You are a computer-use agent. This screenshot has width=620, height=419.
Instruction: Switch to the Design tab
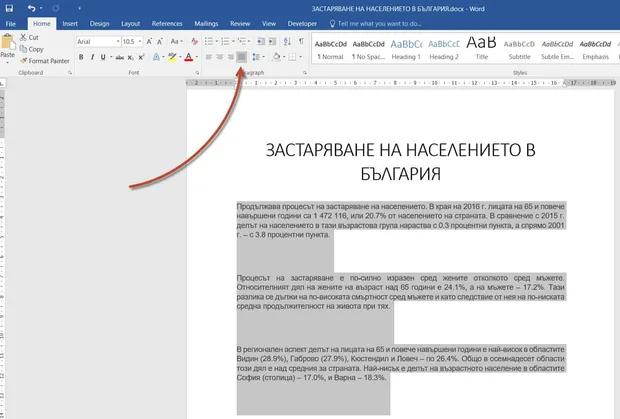coord(99,24)
